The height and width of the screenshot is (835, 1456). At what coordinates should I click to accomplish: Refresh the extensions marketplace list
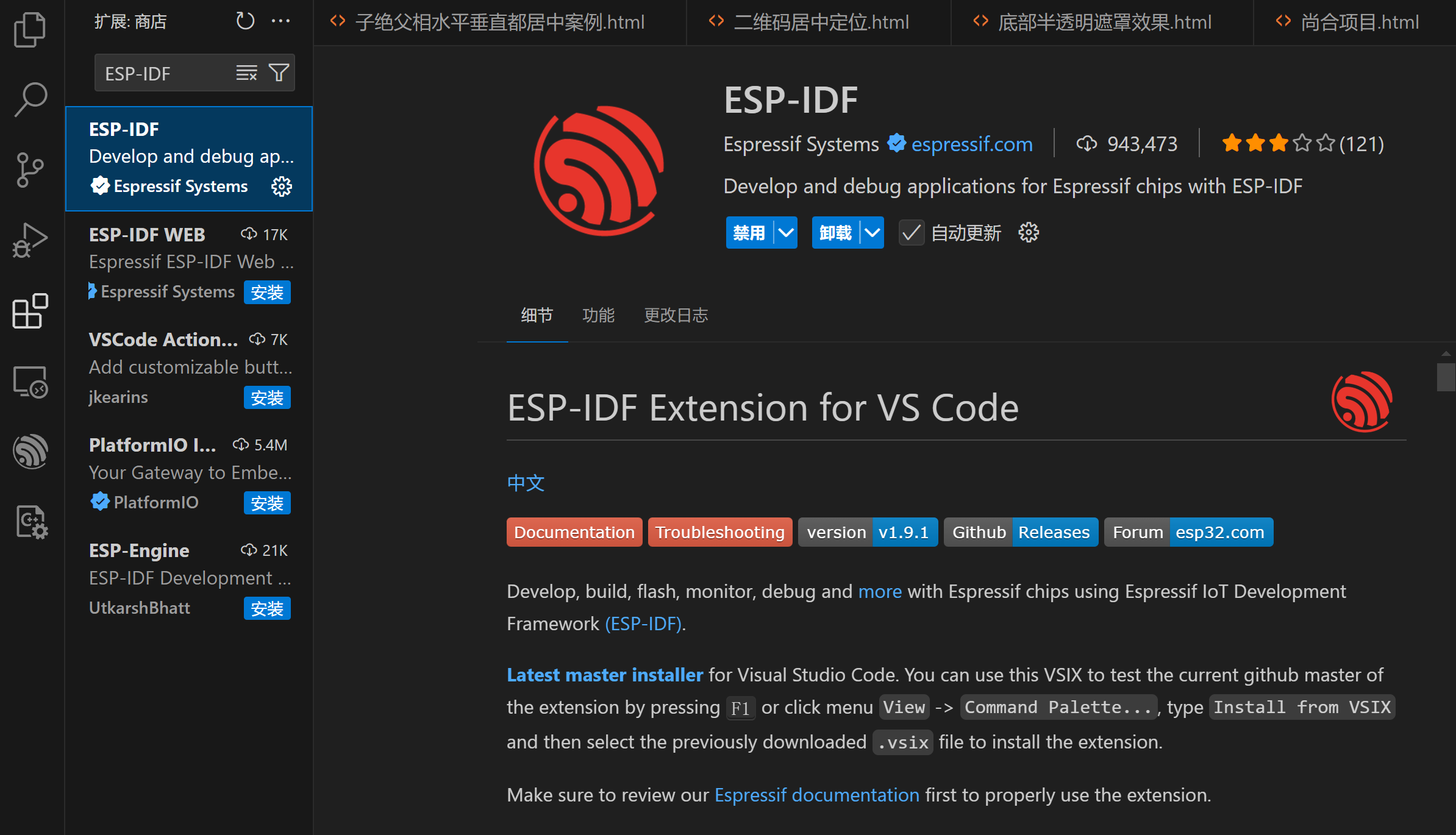pos(245,21)
